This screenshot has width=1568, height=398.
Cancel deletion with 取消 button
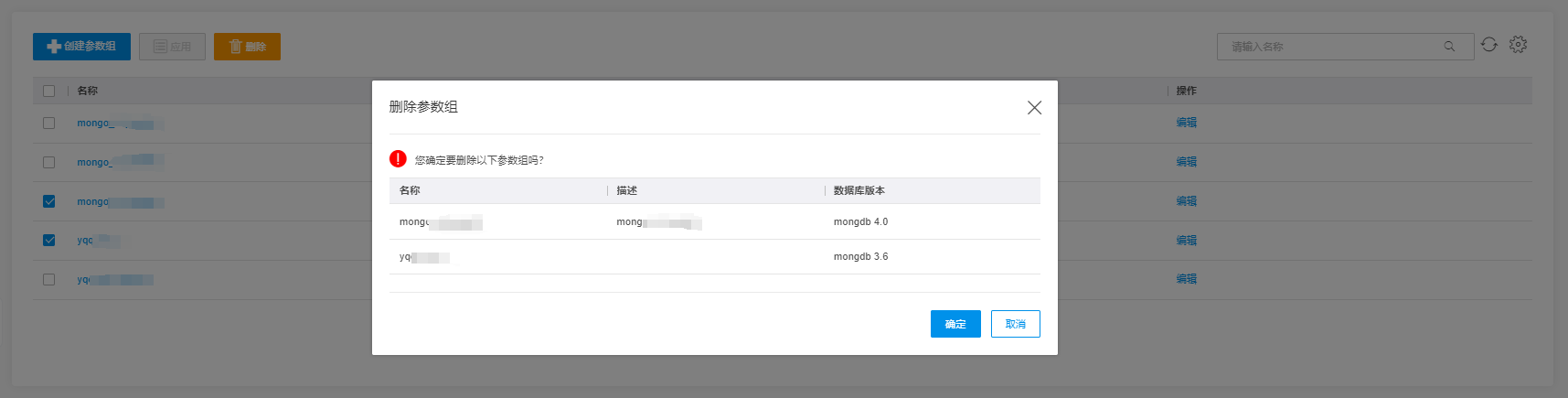pyautogui.click(x=1015, y=324)
